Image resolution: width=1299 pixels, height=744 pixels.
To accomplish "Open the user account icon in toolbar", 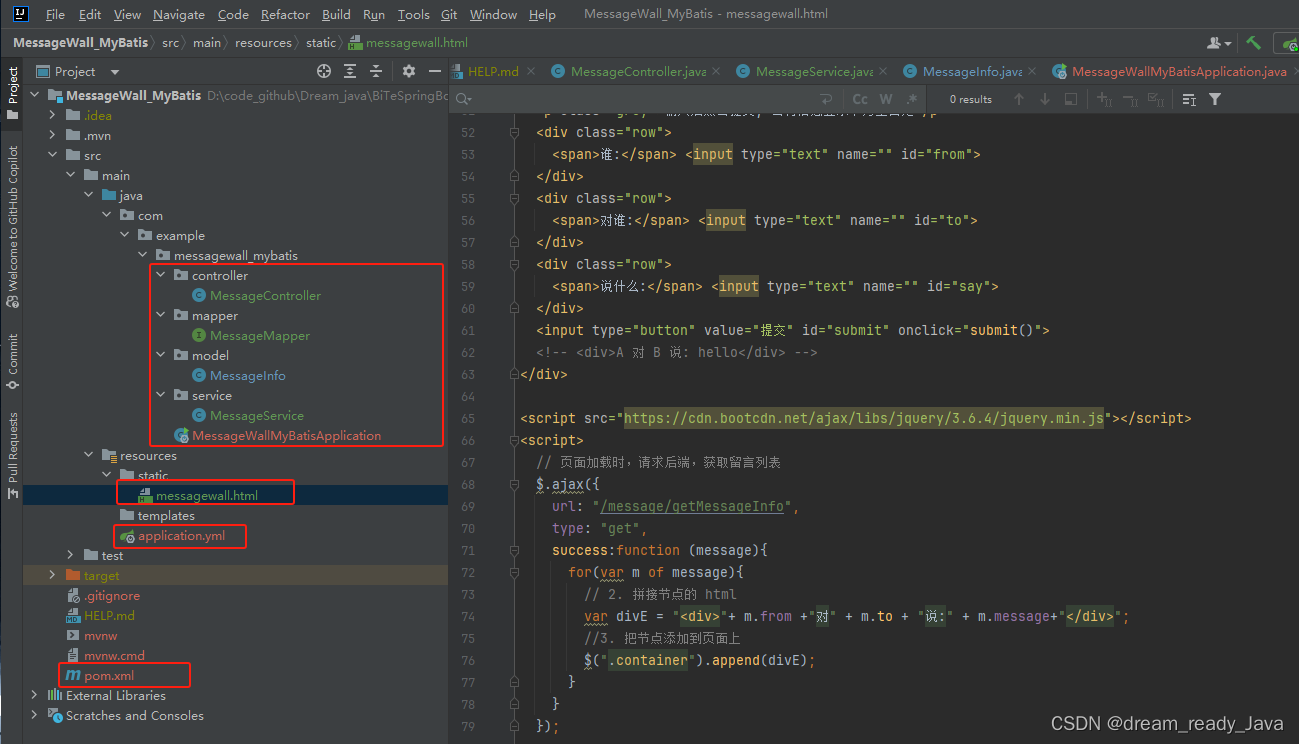I will [1218, 42].
